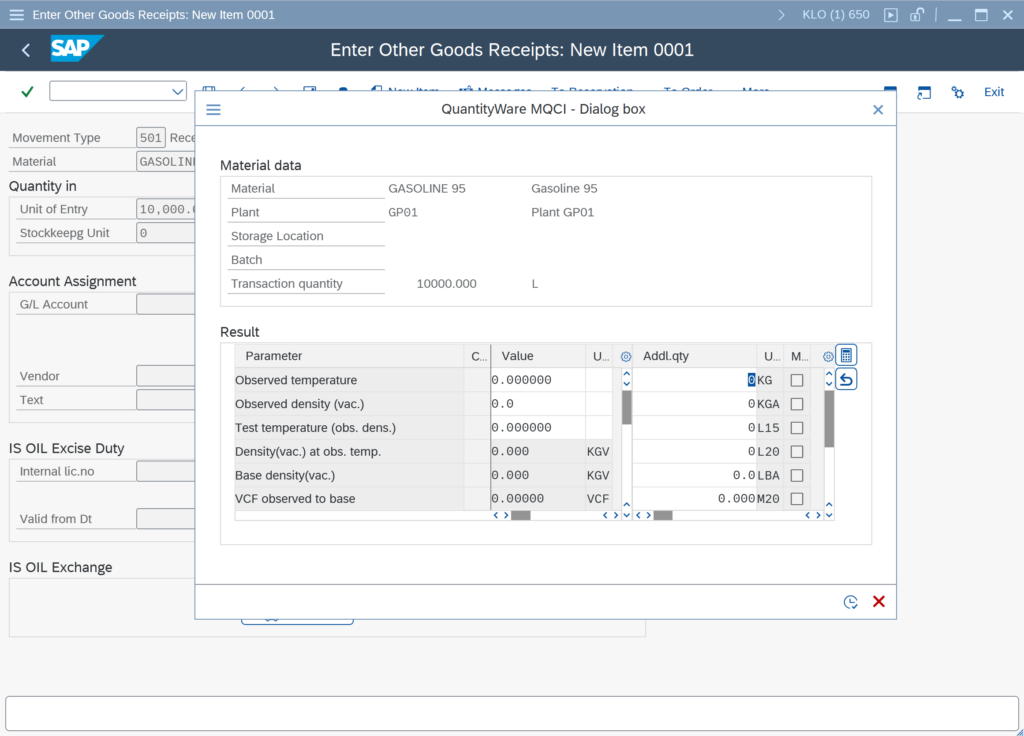Click the Parameter column header
Viewport: 1024px width, 736px height.
349,356
